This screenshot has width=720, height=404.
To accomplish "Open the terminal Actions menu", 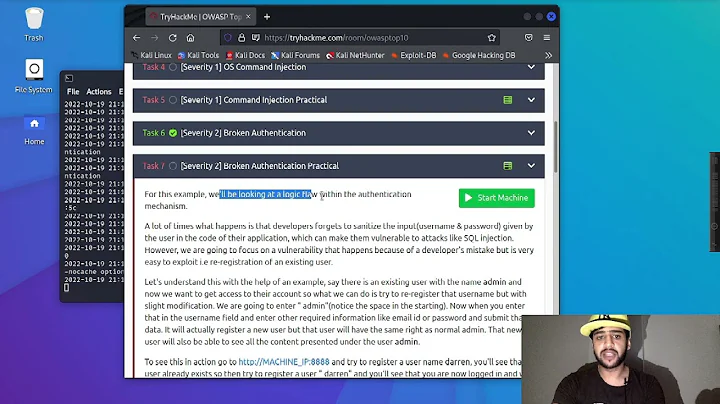I will tap(99, 92).
